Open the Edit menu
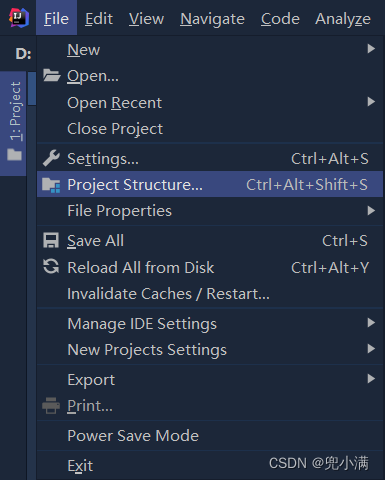The height and width of the screenshot is (480, 385). [x=99, y=19]
